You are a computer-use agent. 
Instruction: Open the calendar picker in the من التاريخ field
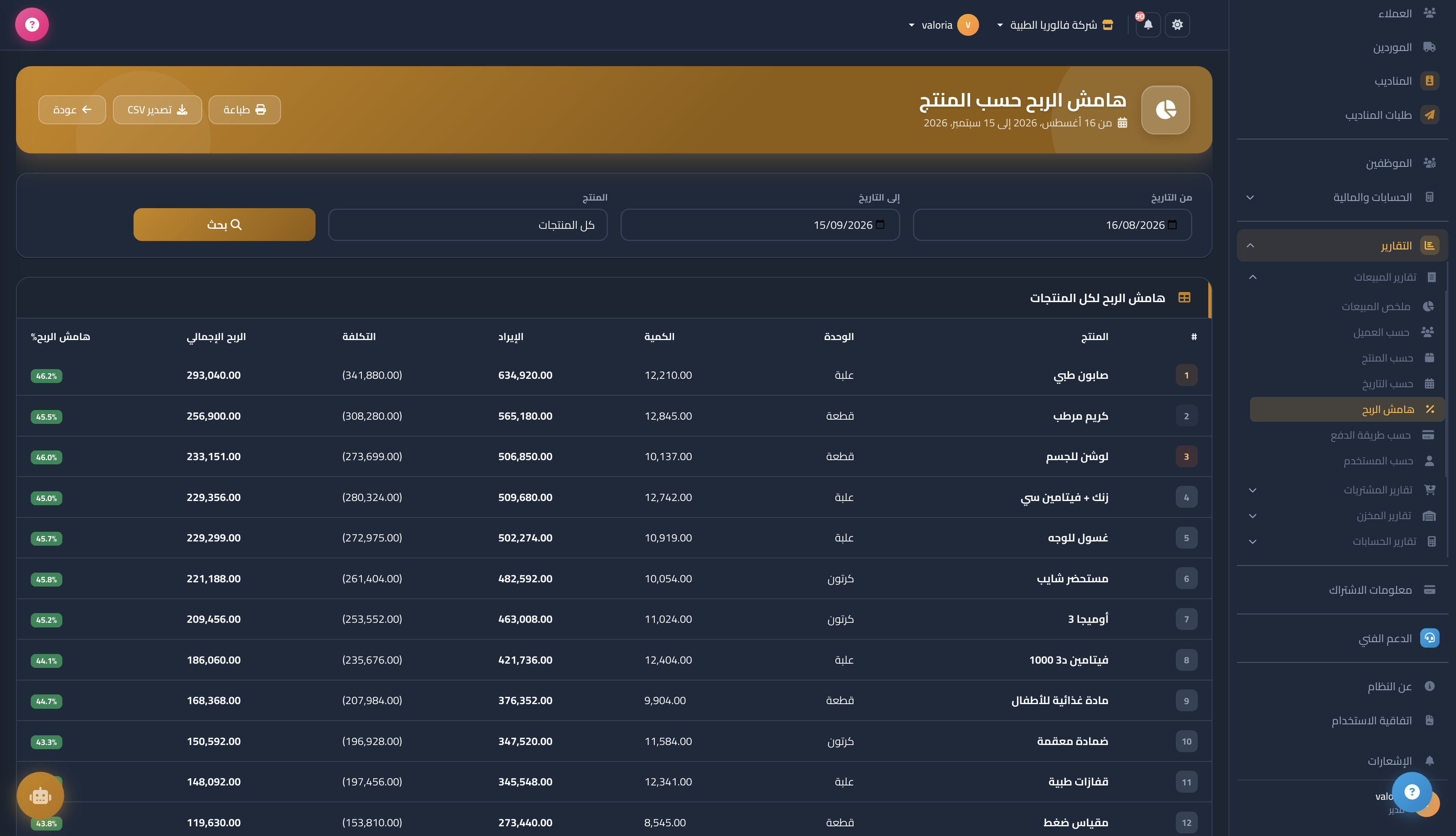pos(1172,225)
